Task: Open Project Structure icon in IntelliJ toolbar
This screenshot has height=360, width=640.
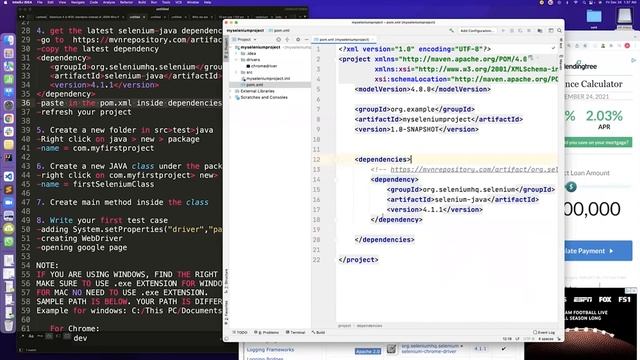Action: click(x=540, y=31)
